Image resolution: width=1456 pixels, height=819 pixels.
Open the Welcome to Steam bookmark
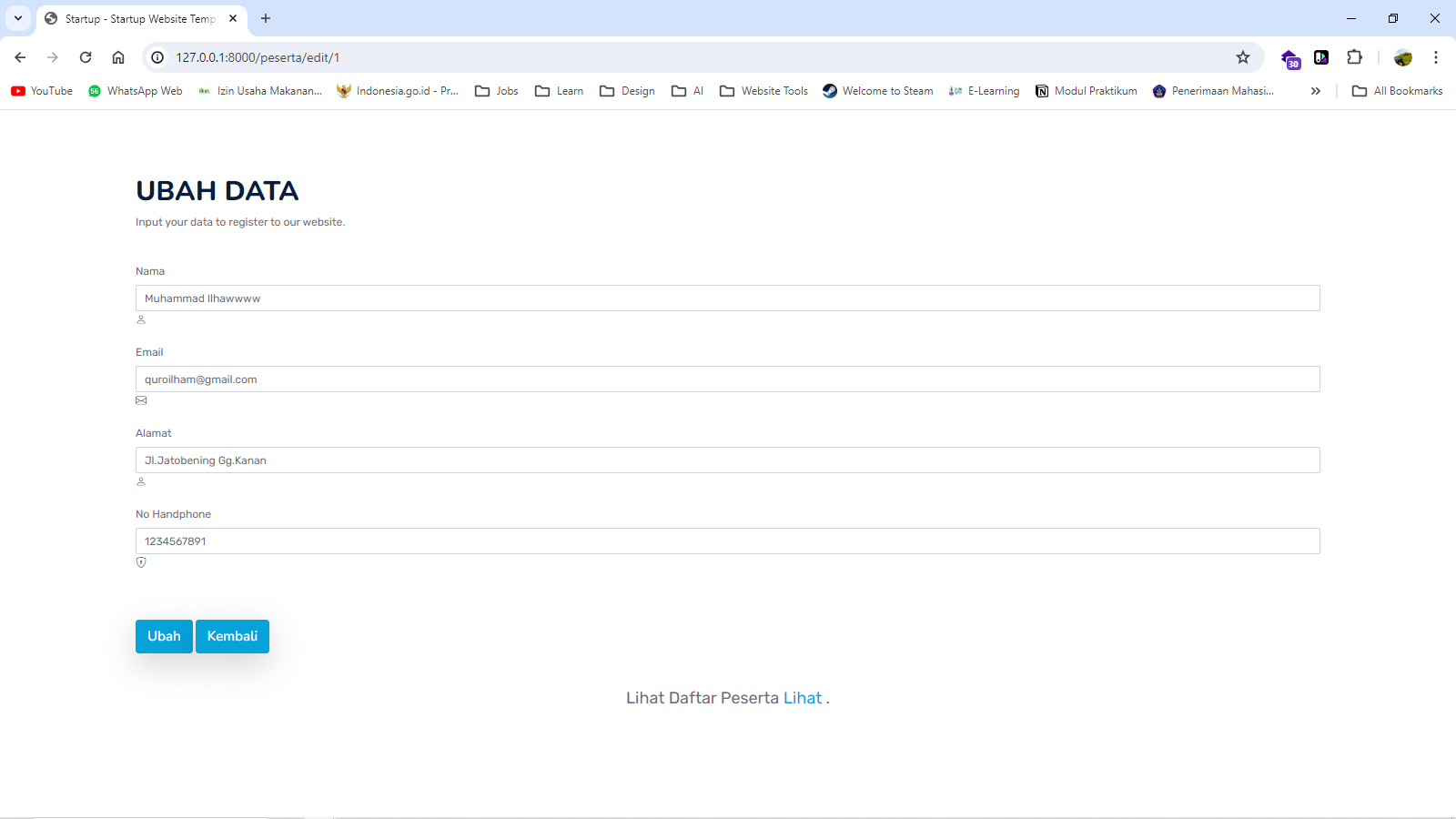click(x=877, y=91)
